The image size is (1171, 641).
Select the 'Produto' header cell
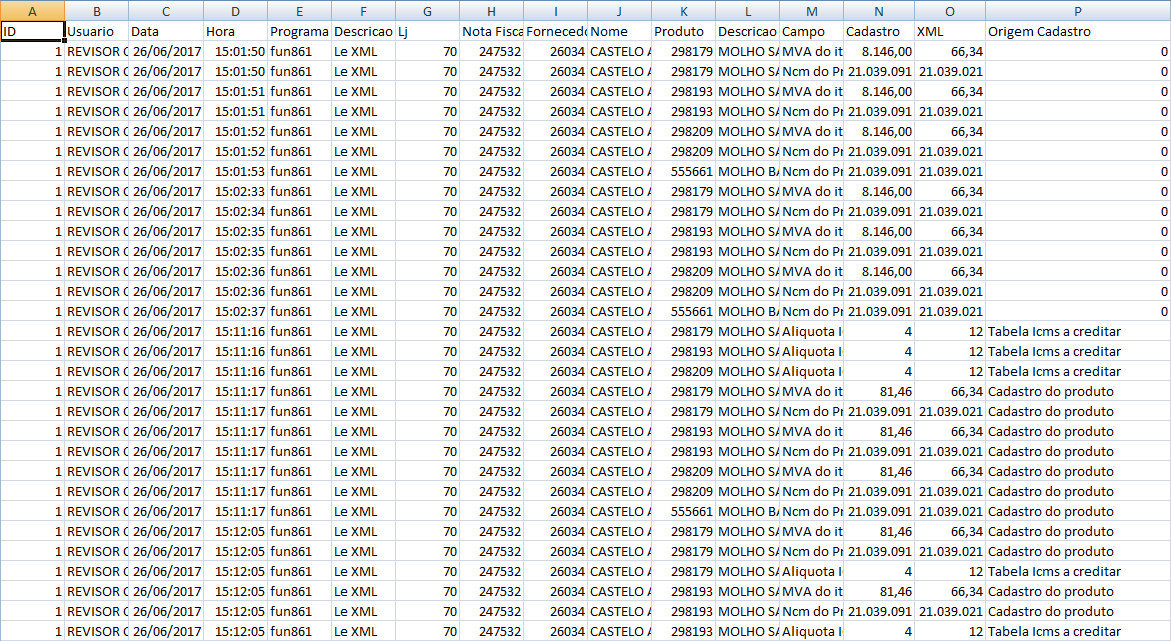[x=683, y=31]
